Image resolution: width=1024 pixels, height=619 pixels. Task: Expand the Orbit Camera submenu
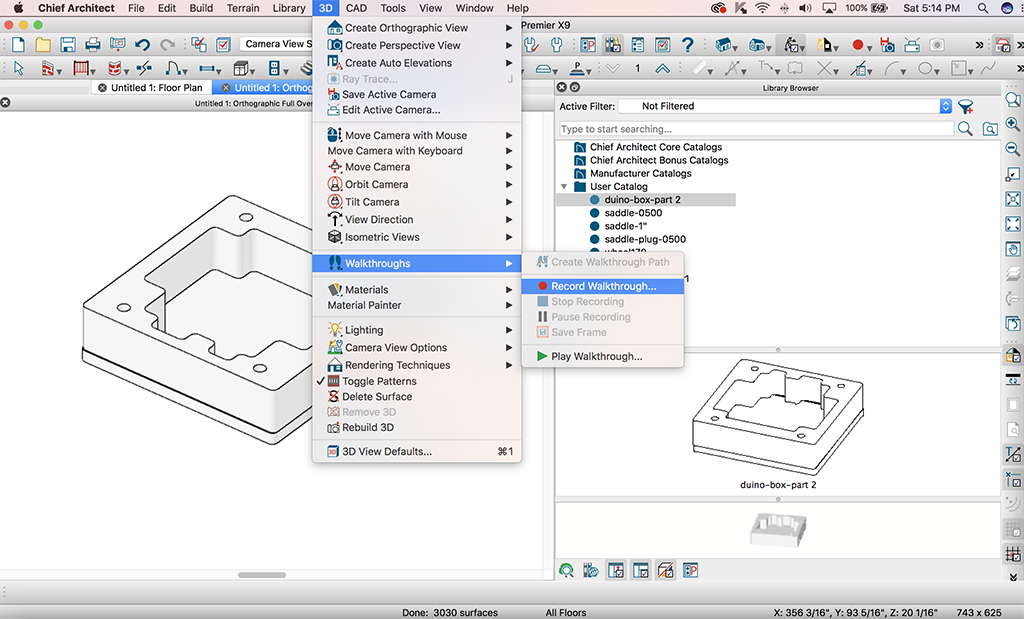(417, 184)
